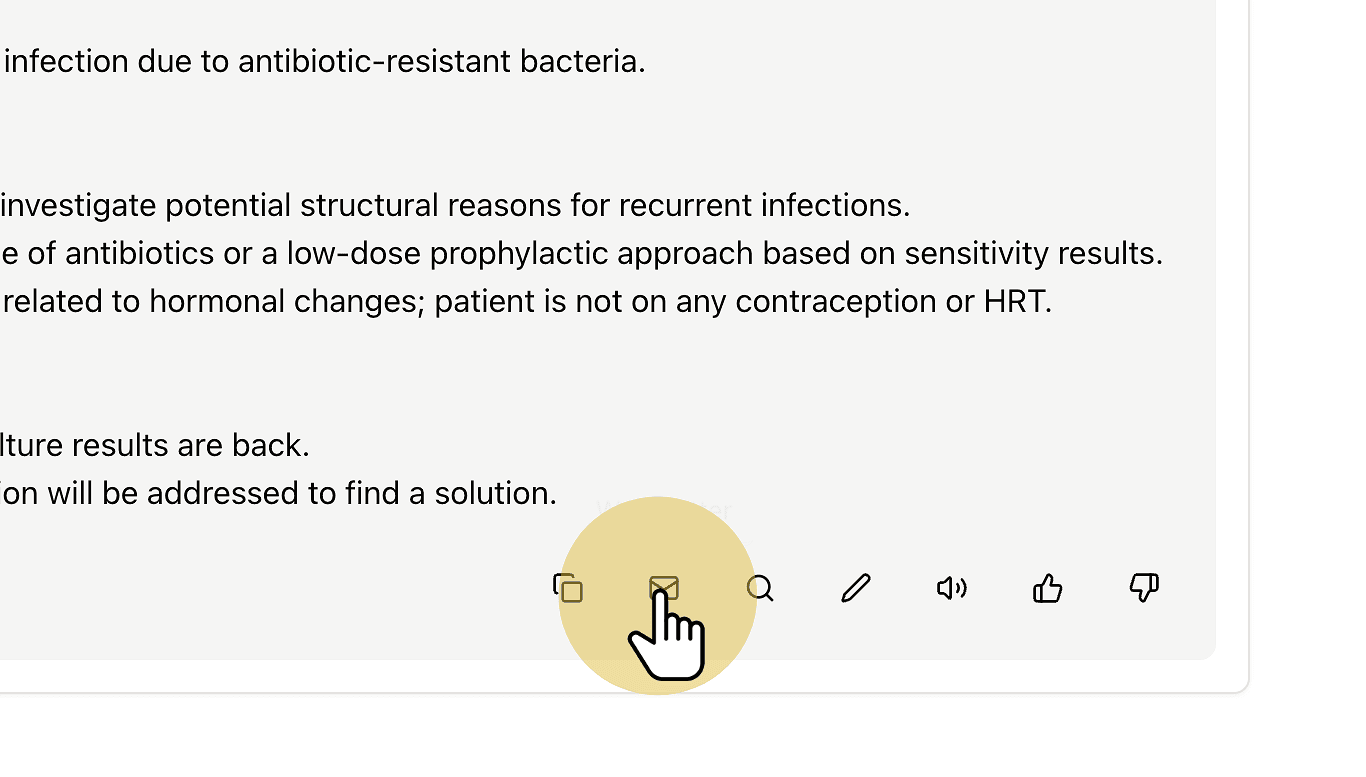Click the word "antibiotic-resistant"

[375, 61]
